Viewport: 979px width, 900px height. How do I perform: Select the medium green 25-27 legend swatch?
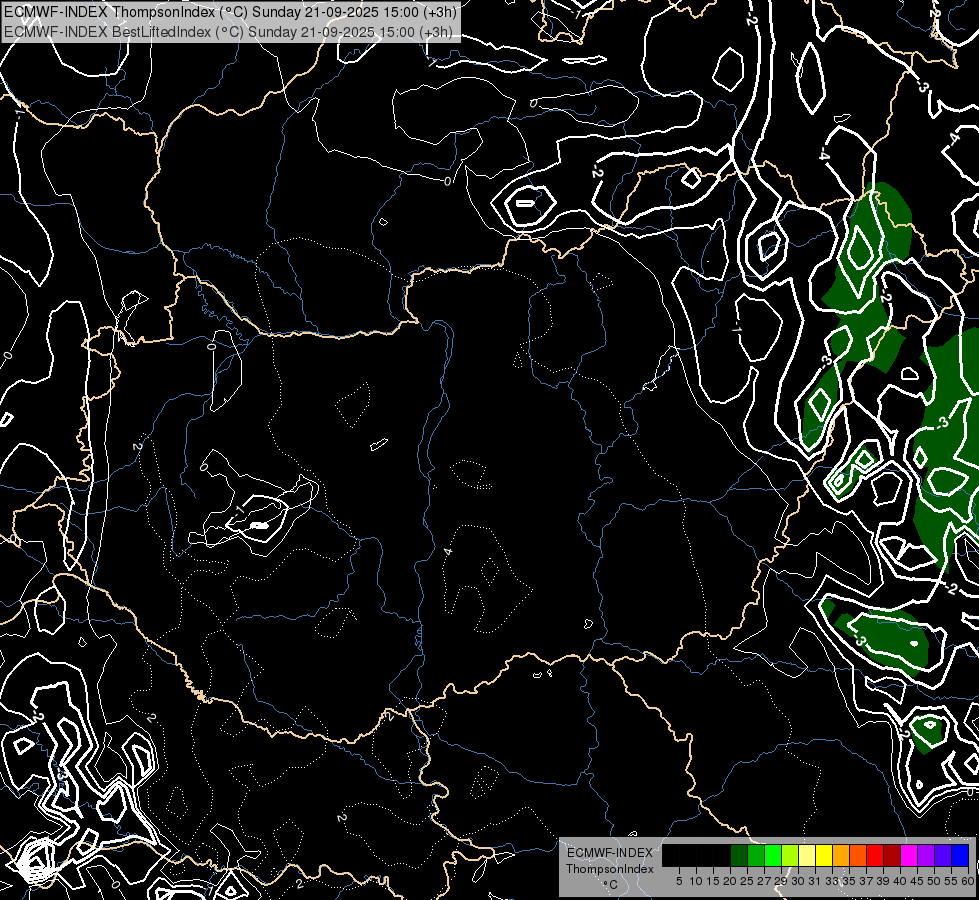[756, 855]
